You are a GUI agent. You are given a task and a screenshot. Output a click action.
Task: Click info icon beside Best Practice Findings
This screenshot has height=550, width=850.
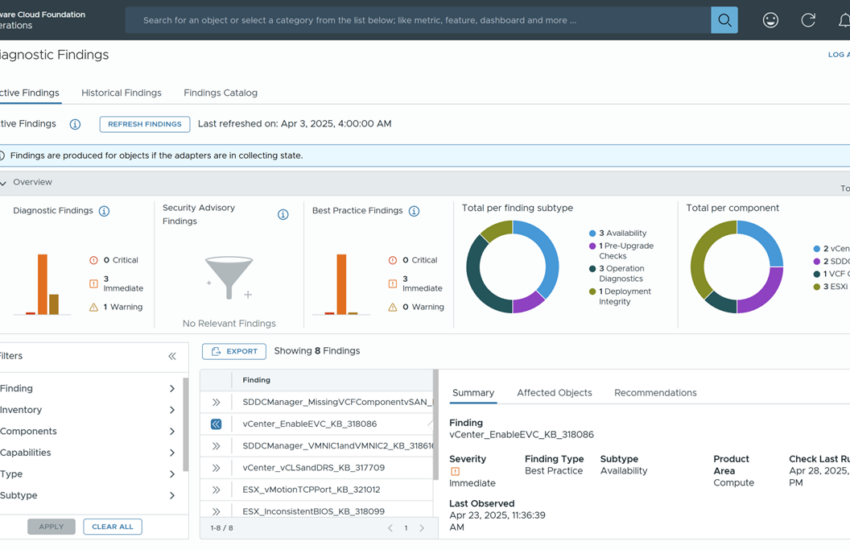414,211
